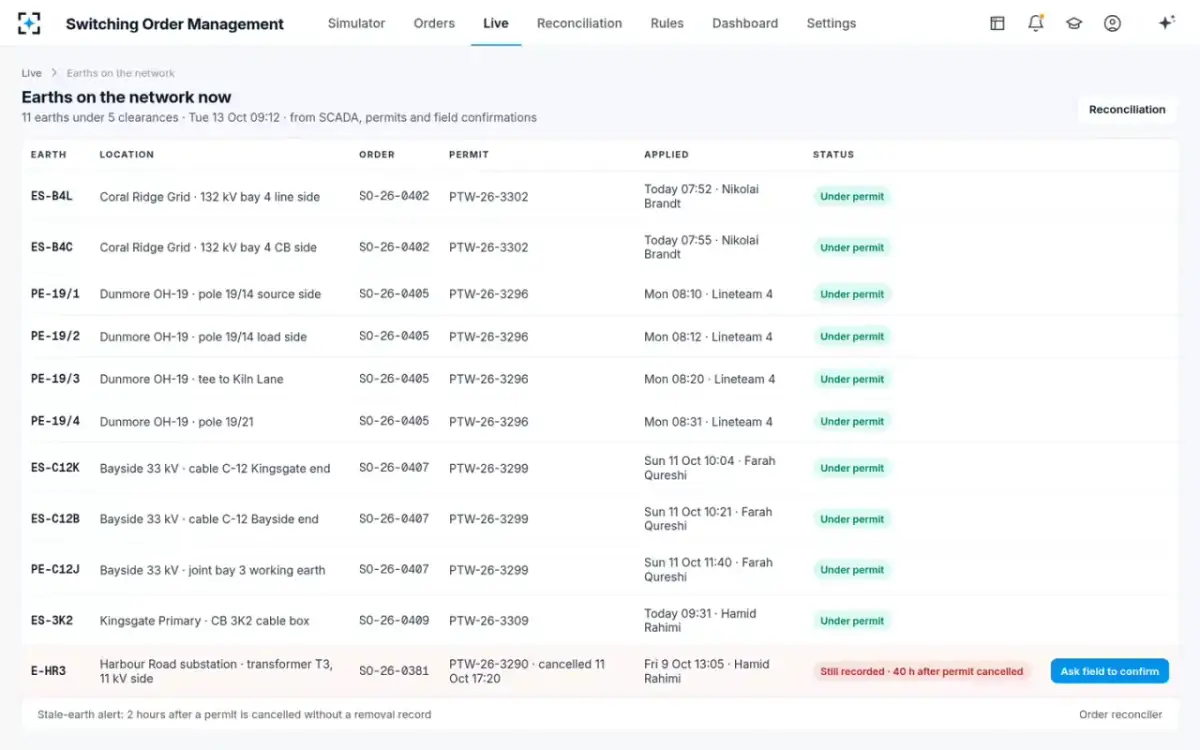
Task: Click applied time Mon 08:20 Lineteam 4
Action: (710, 379)
